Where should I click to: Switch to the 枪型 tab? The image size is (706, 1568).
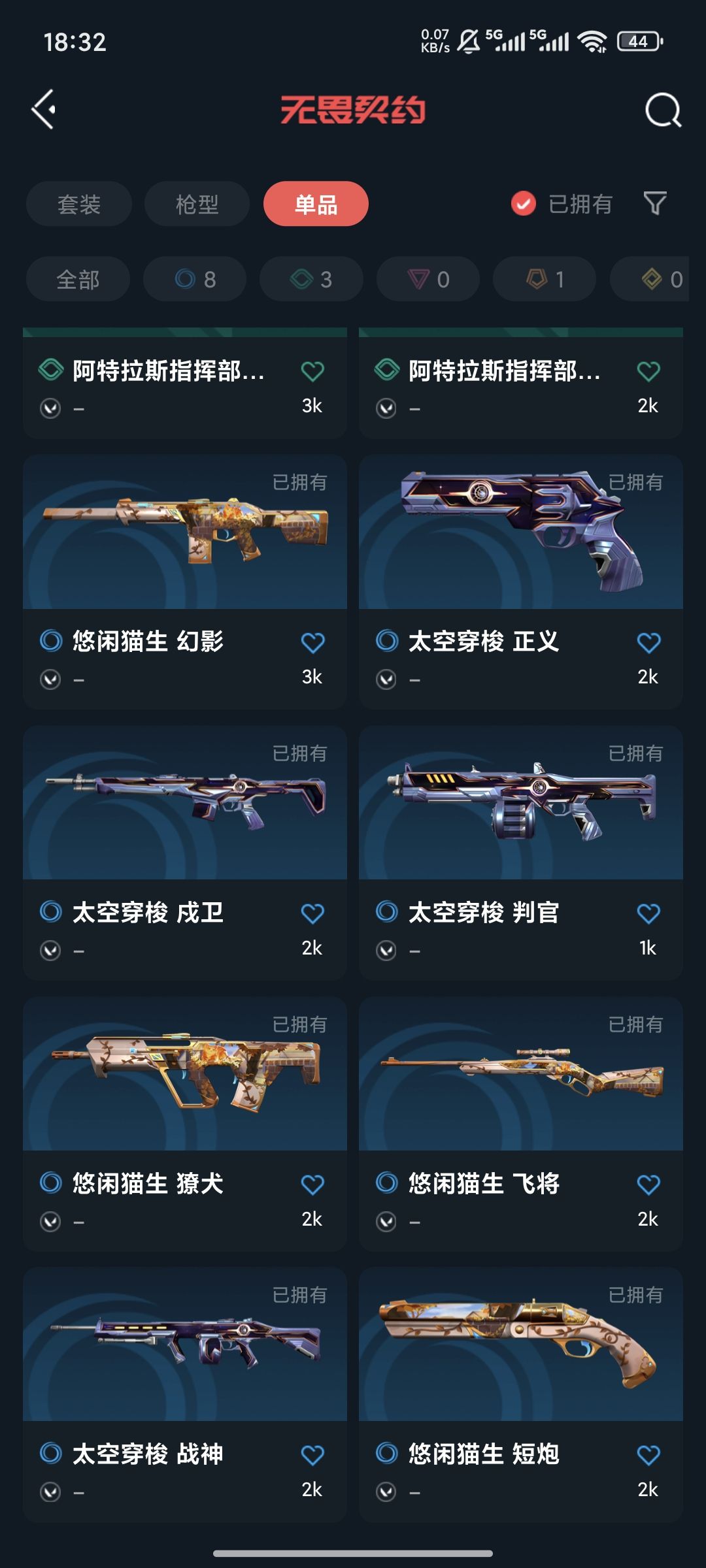(197, 204)
